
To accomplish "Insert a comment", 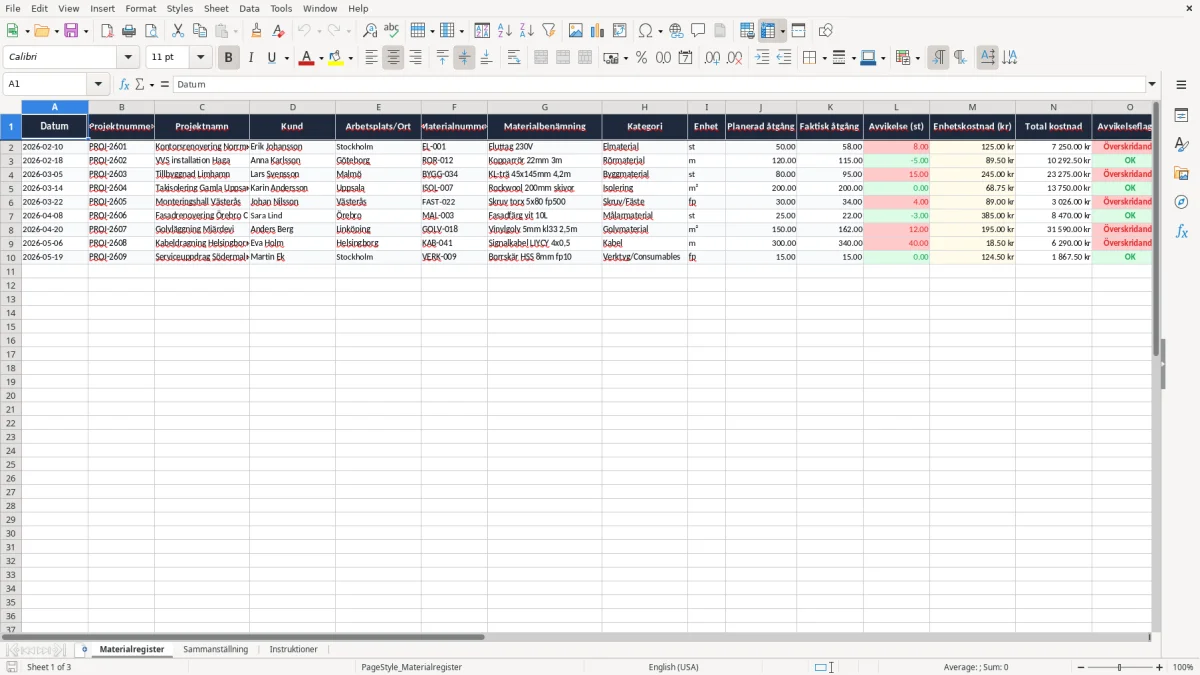I will click(698, 31).
